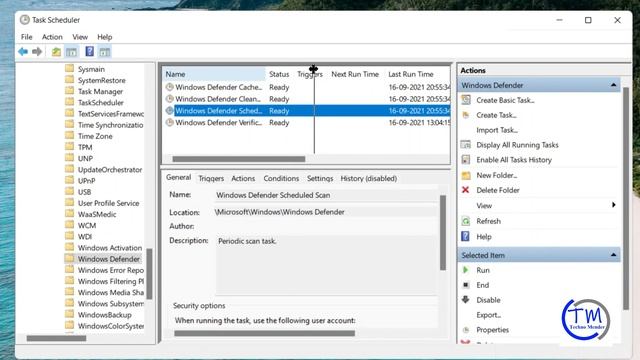Click the Help icon in Actions pane
640x360 pixels.
pyautogui.click(x=465, y=236)
